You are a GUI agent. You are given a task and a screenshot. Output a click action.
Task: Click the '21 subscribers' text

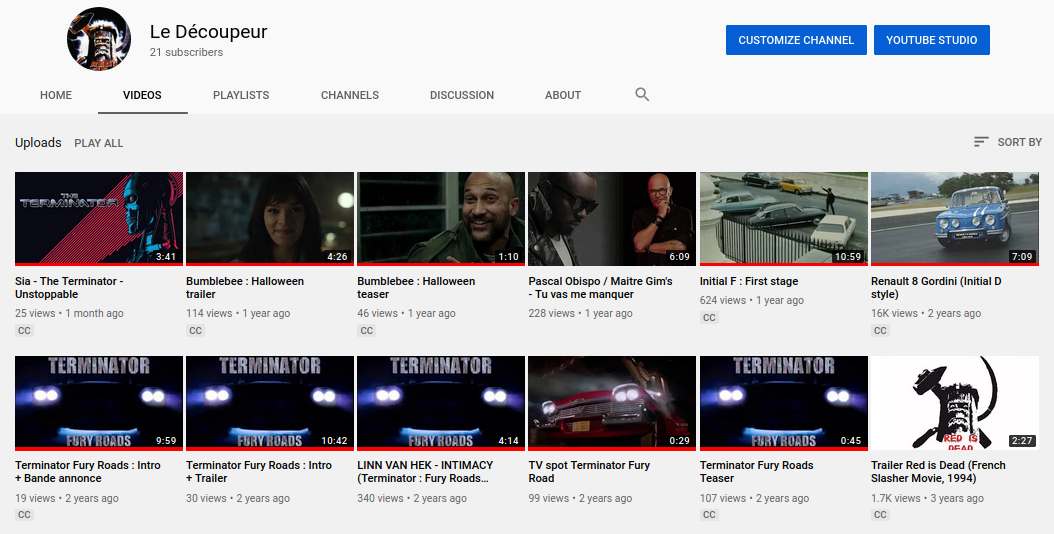pyautogui.click(x=186, y=52)
